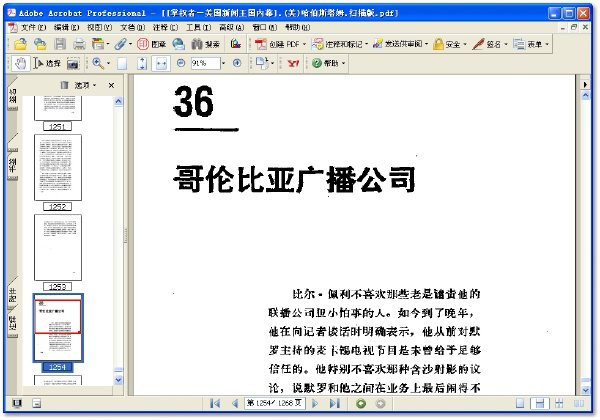Click the Open file folder icon

(20, 44)
